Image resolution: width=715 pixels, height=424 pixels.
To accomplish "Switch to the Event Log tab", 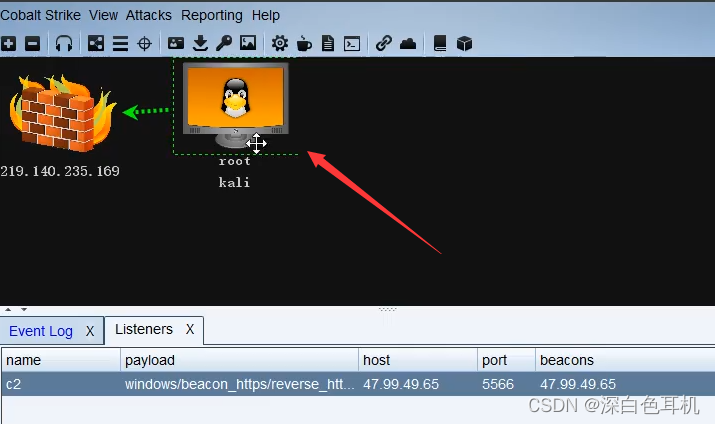I will [41, 331].
